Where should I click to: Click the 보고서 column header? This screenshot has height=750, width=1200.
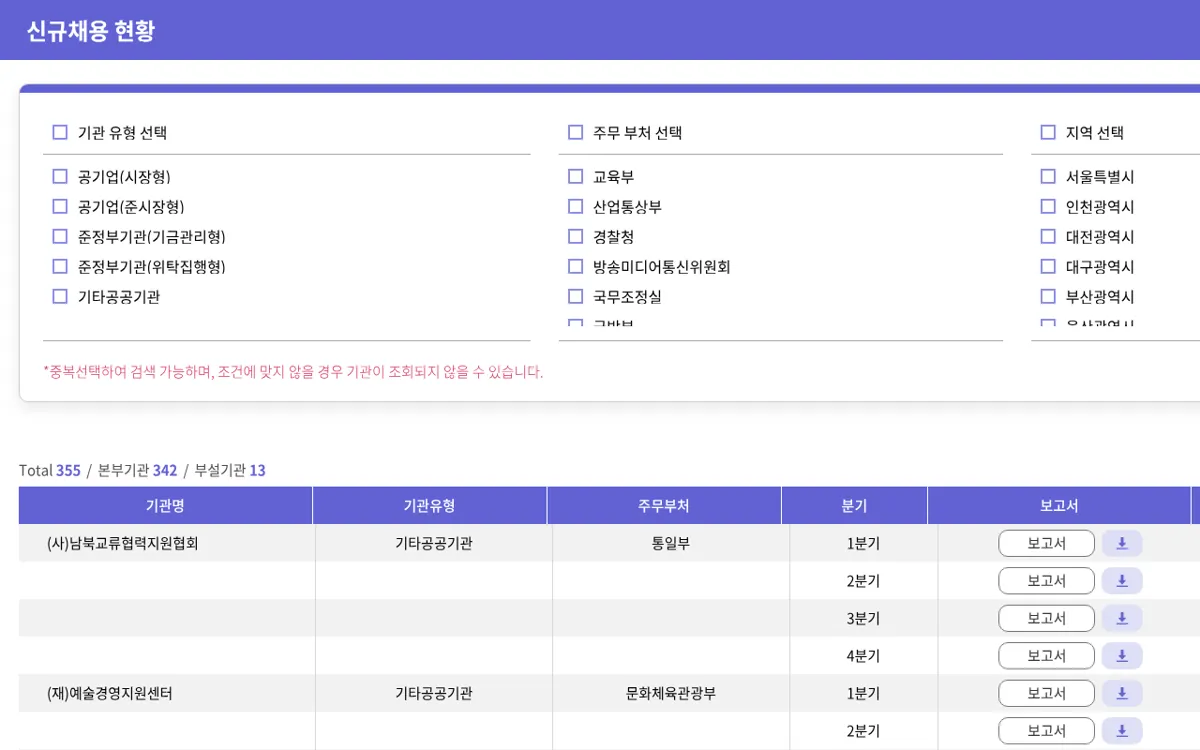coord(1059,506)
